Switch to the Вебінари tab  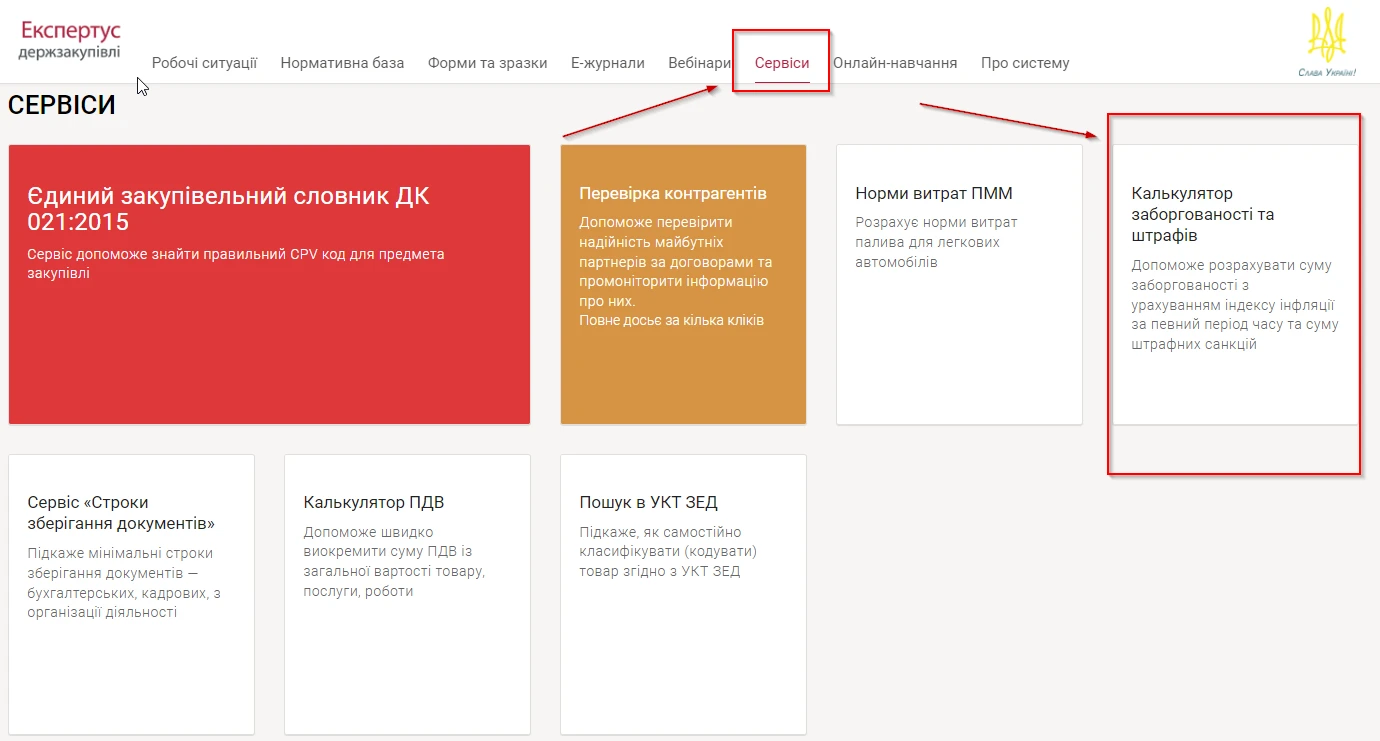tap(699, 63)
